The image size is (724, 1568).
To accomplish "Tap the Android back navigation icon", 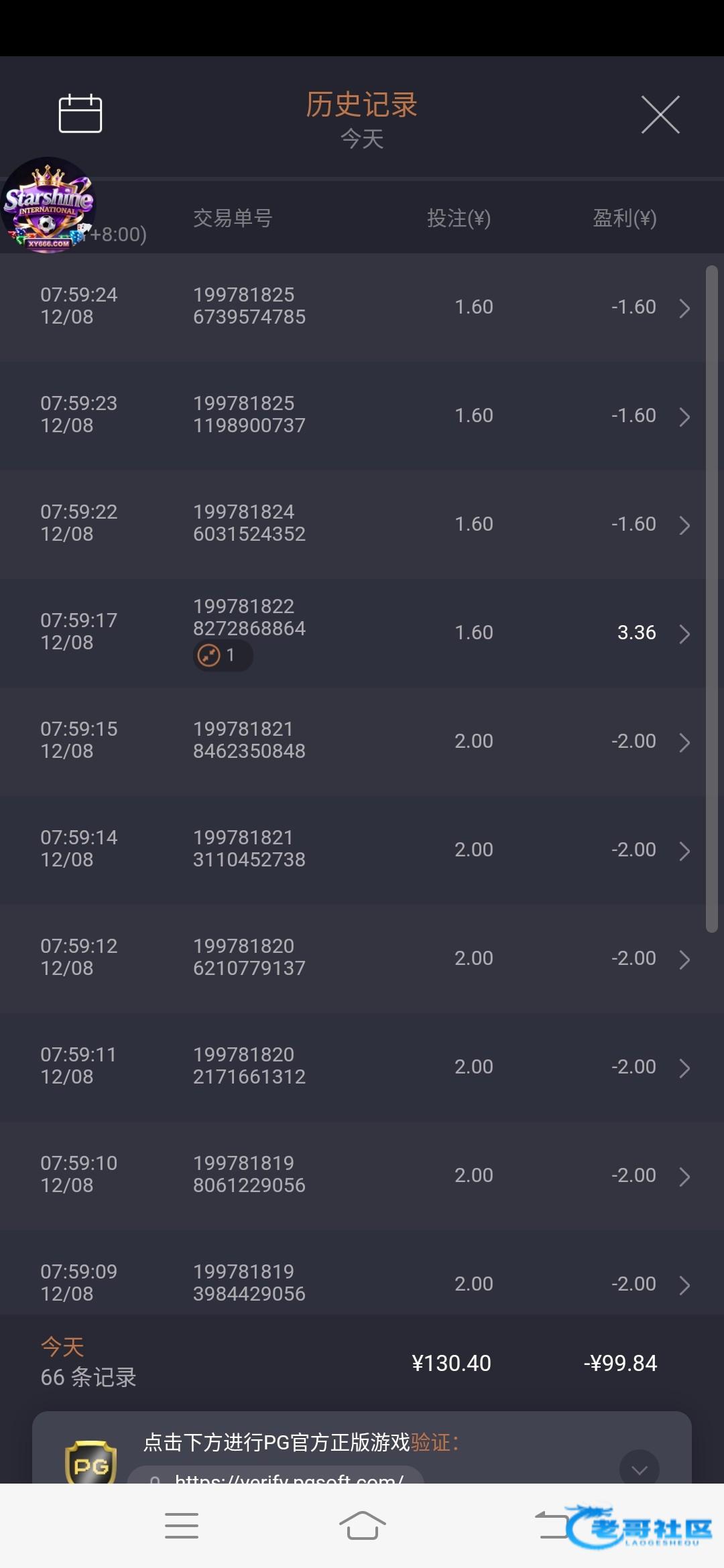I will pyautogui.click(x=553, y=1526).
